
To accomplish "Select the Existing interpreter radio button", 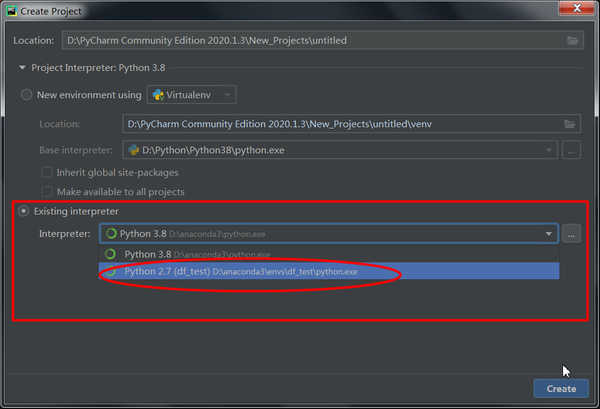I will tap(24, 211).
